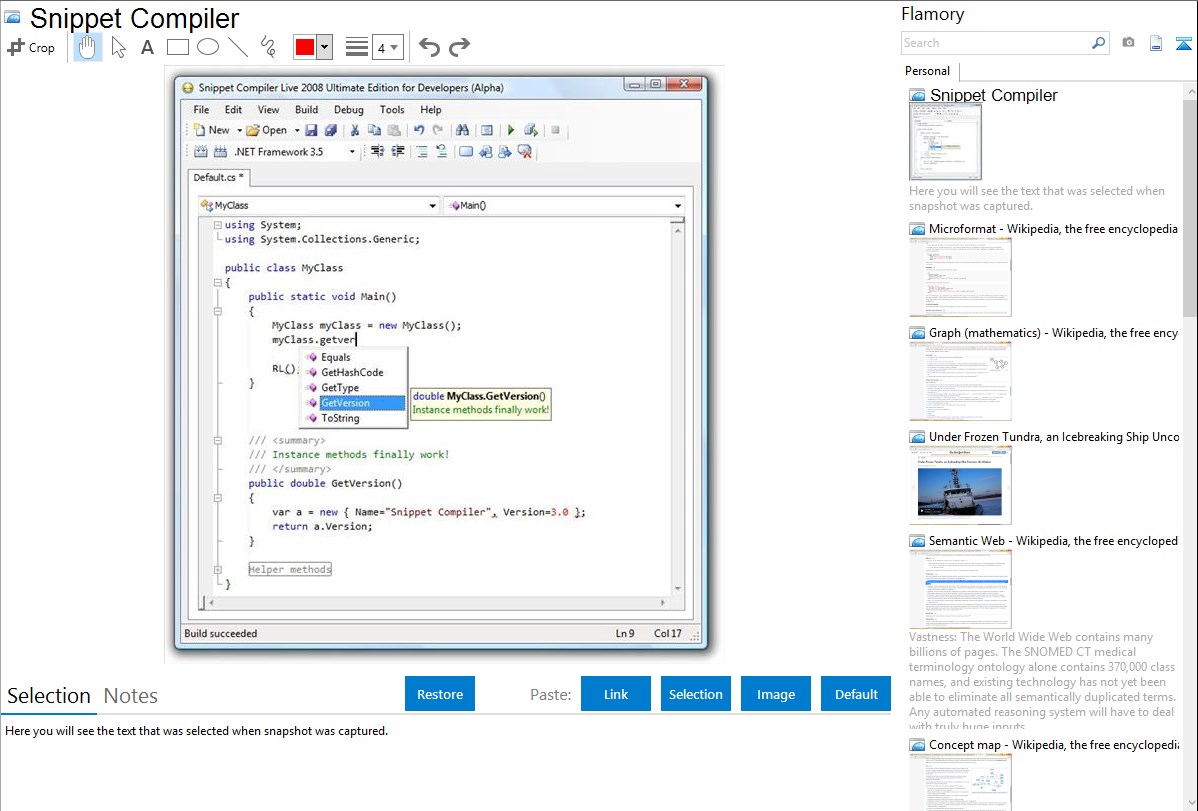Open the Personal tab
Screen dimensions: 1198x811
coord(928,71)
